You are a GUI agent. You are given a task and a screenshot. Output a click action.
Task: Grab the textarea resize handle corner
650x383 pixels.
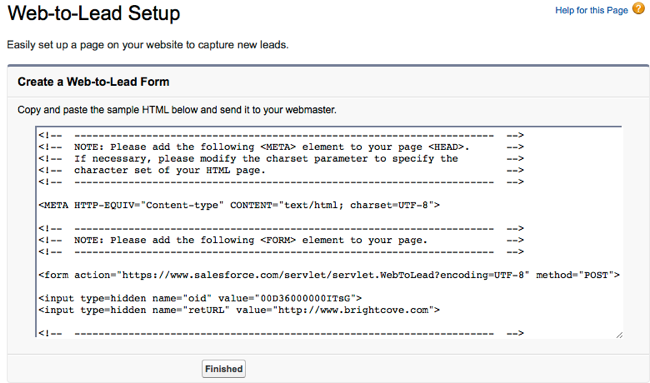point(619,335)
